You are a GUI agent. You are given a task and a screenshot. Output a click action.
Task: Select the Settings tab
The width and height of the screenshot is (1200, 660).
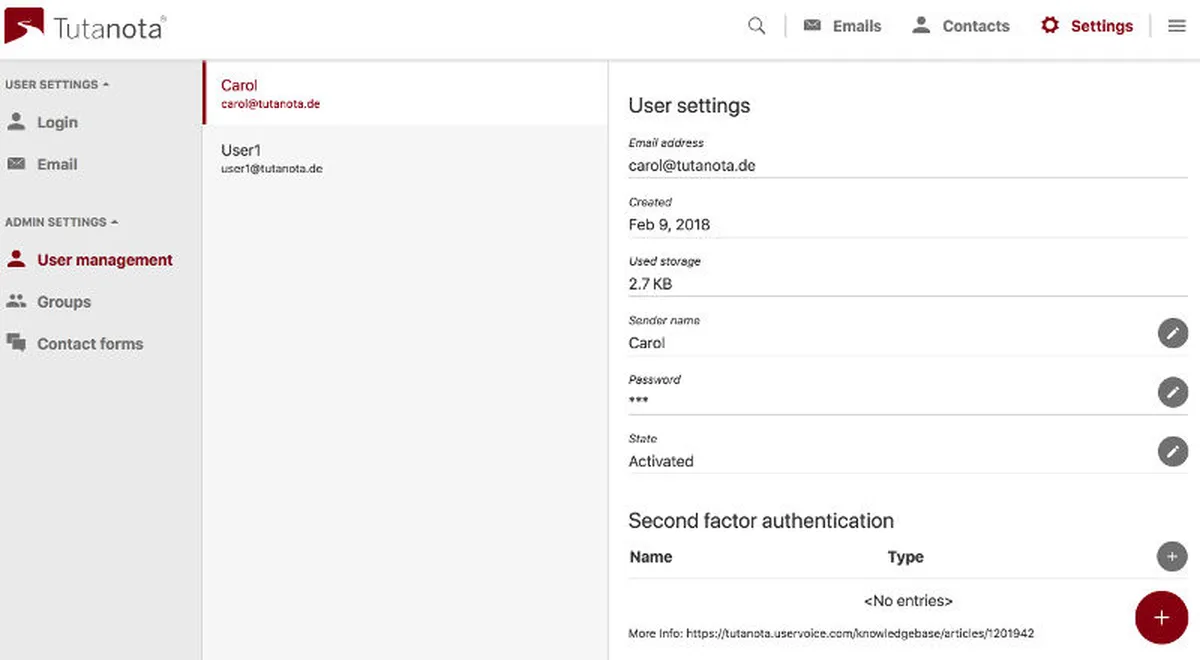coord(1087,26)
